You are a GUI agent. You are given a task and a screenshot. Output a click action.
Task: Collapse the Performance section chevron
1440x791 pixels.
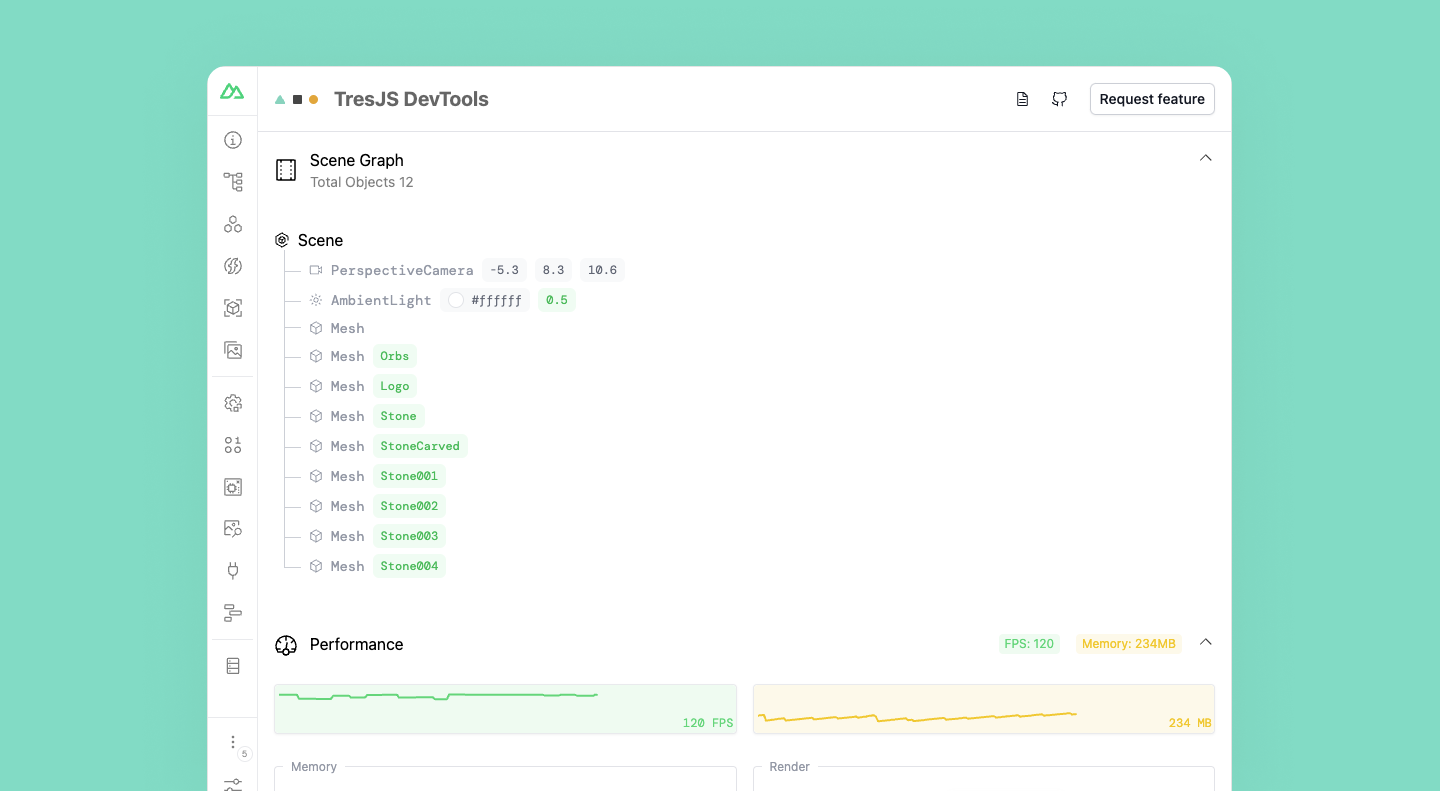1206,642
